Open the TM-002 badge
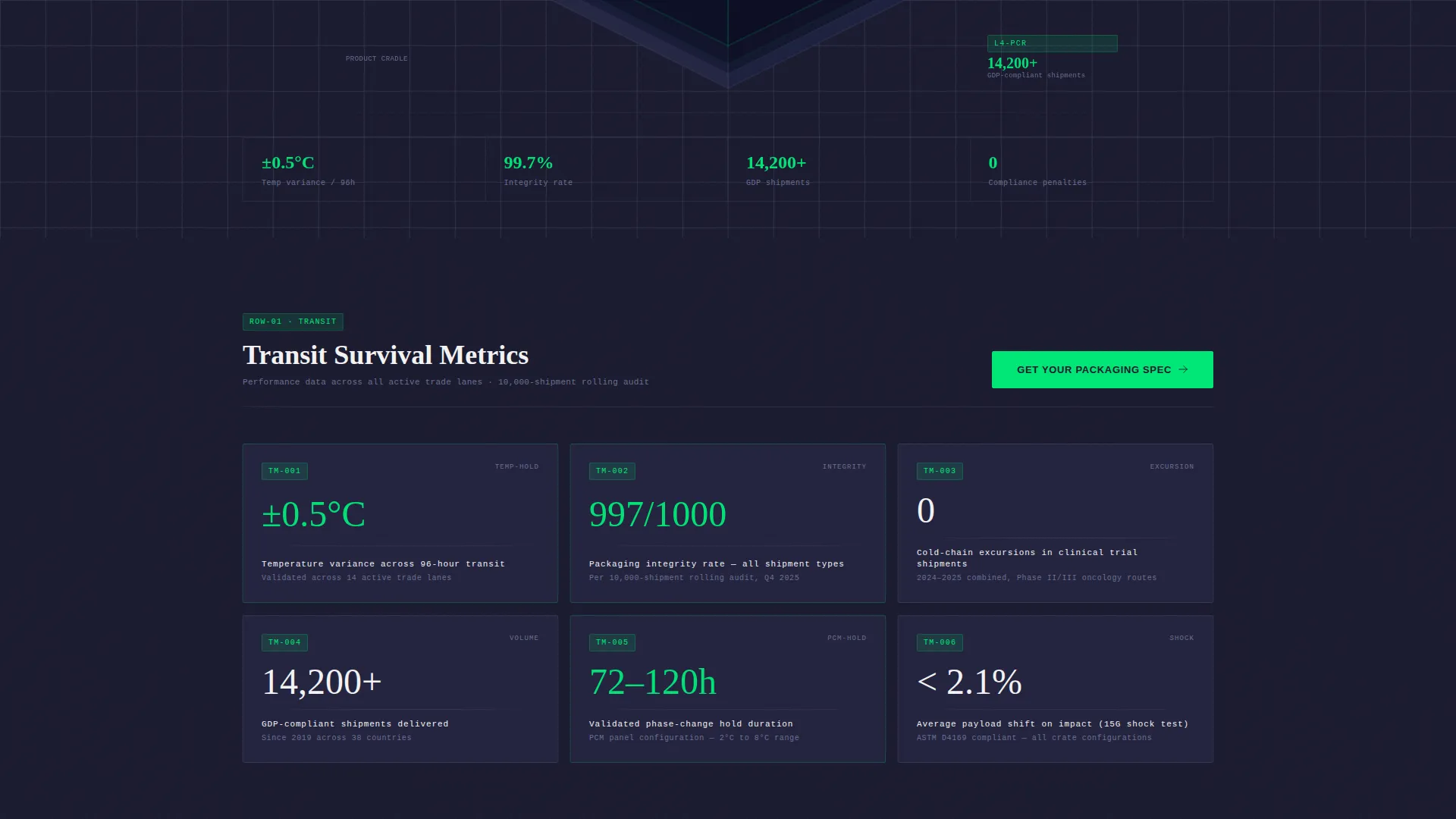The height and width of the screenshot is (819, 1456). click(612, 471)
